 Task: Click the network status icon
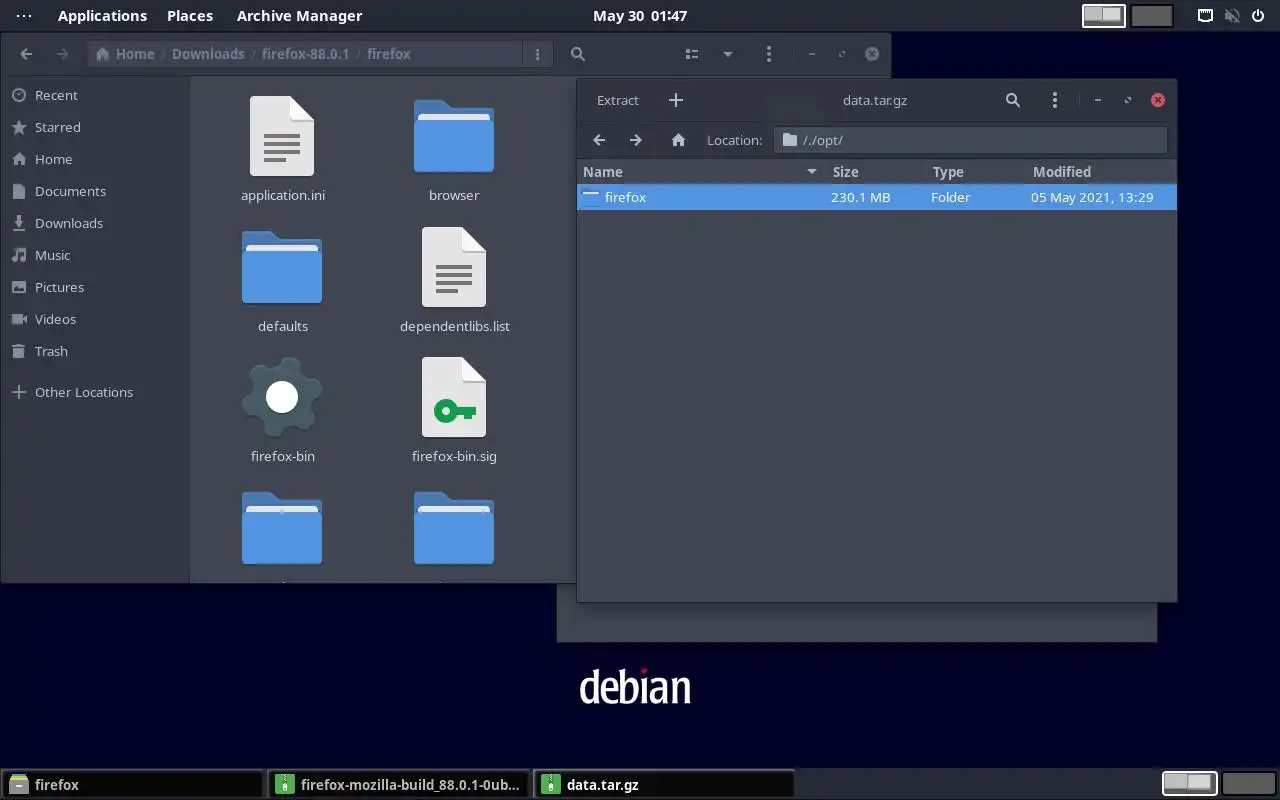1206,15
